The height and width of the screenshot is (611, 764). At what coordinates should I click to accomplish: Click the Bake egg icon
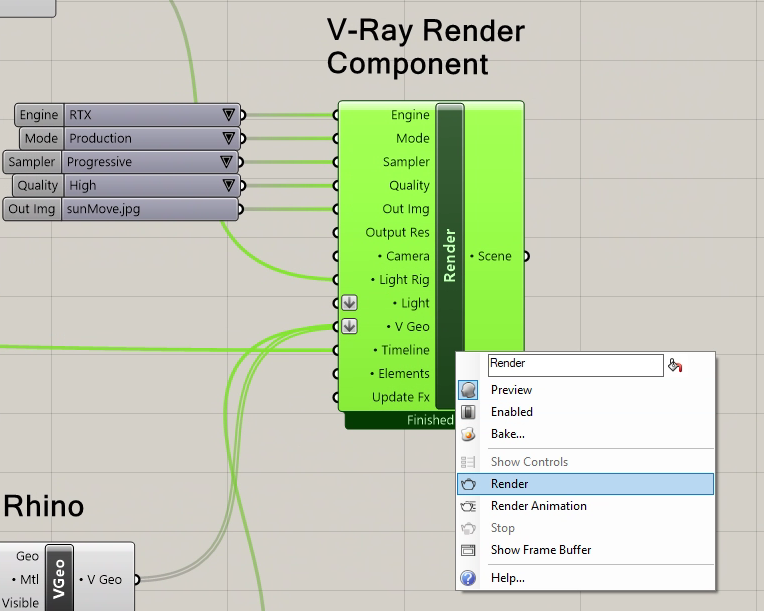468,434
